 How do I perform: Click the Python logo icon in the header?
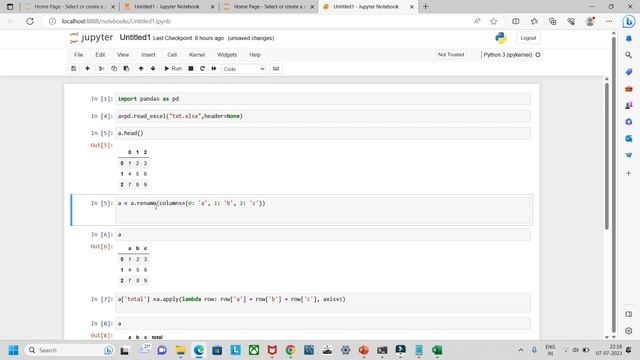[x=501, y=38]
